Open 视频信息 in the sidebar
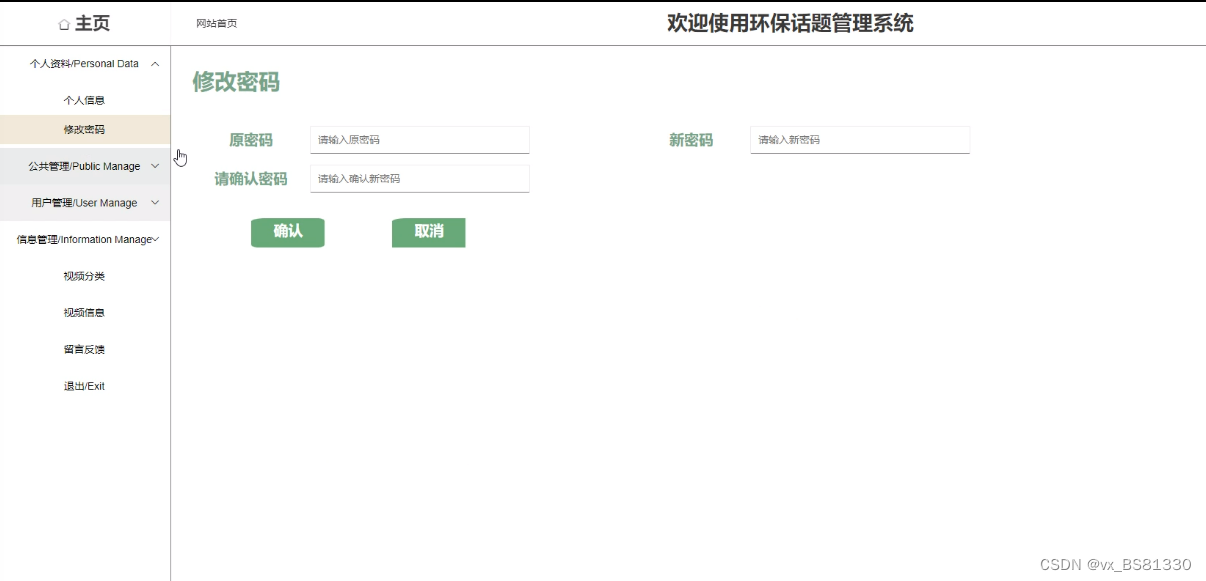Screen dimensions: 1206x581 click(84, 312)
